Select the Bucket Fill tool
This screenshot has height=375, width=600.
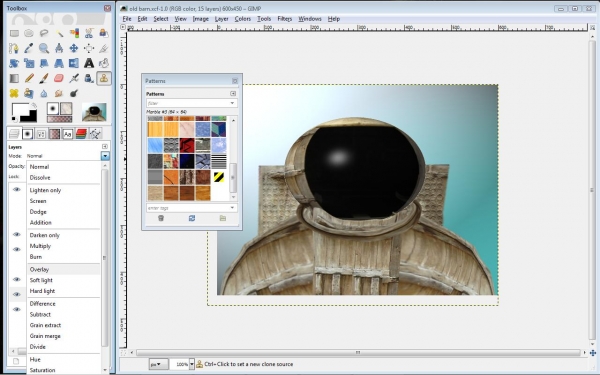click(x=104, y=63)
